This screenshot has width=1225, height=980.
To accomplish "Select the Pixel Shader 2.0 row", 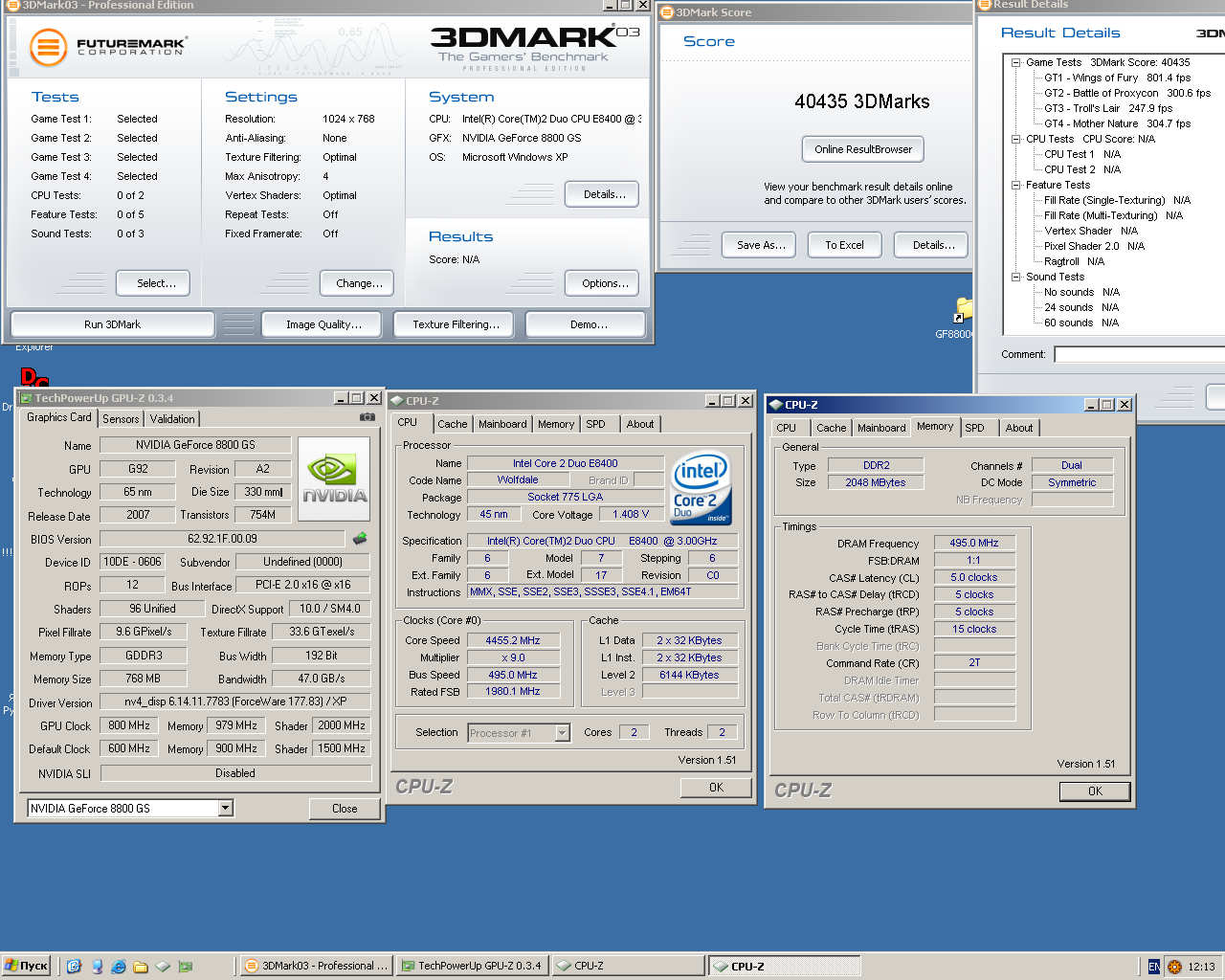I will 1094,246.
